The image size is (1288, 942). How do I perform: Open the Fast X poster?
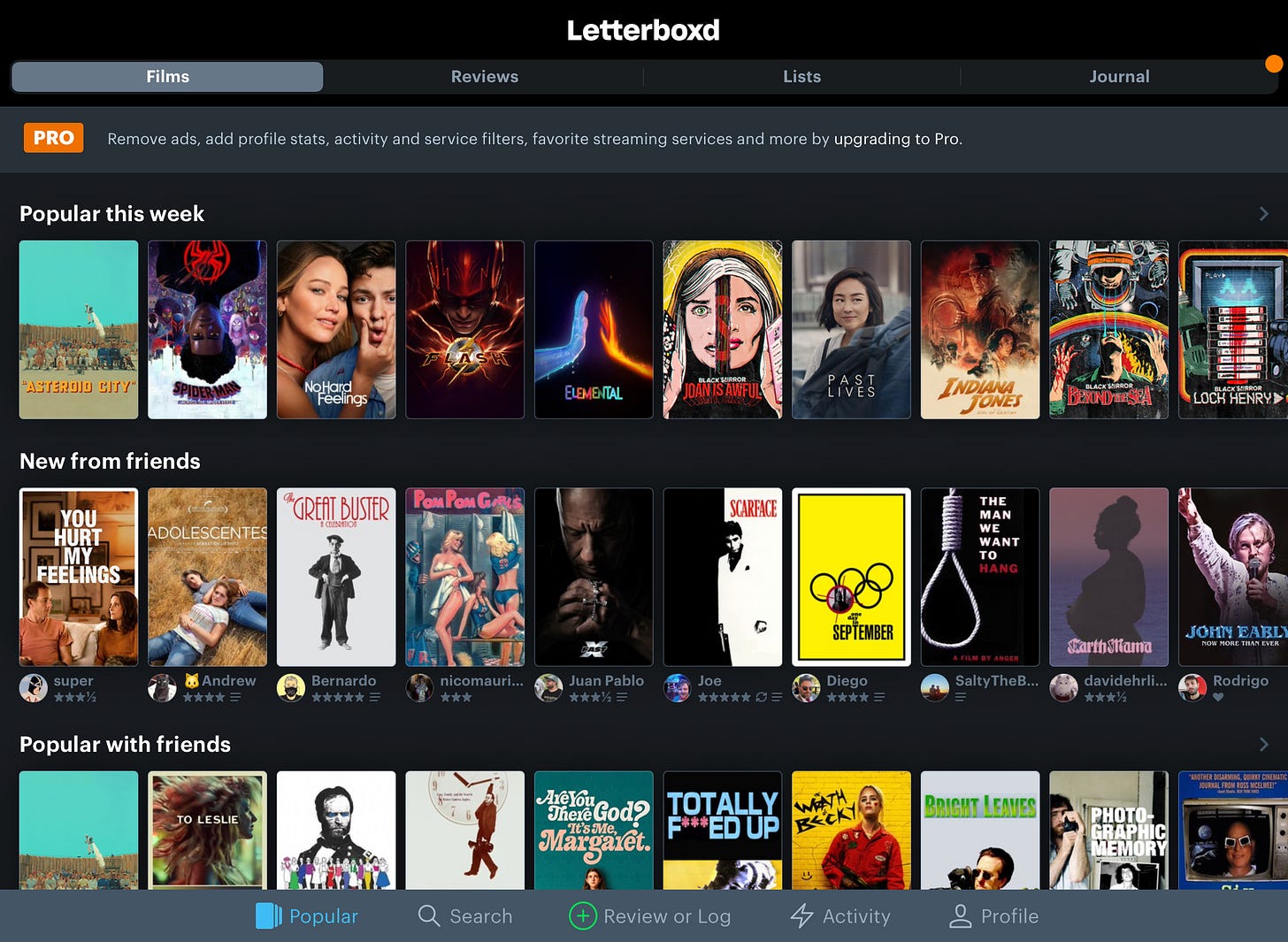594,578
